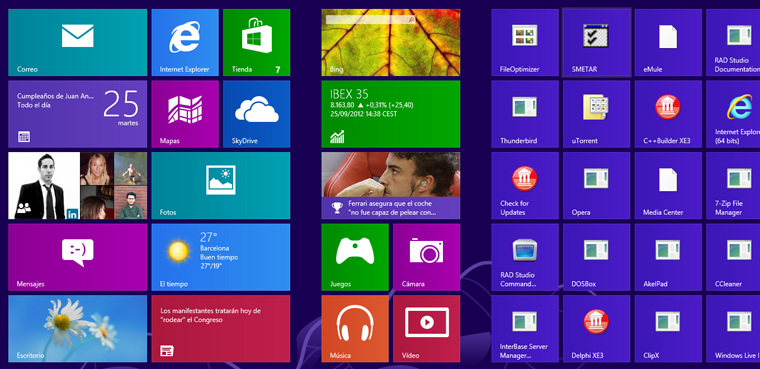The width and height of the screenshot is (760, 369).
Task: Launch Internet Explorer (64 bits) tile
Action: [x=733, y=114]
